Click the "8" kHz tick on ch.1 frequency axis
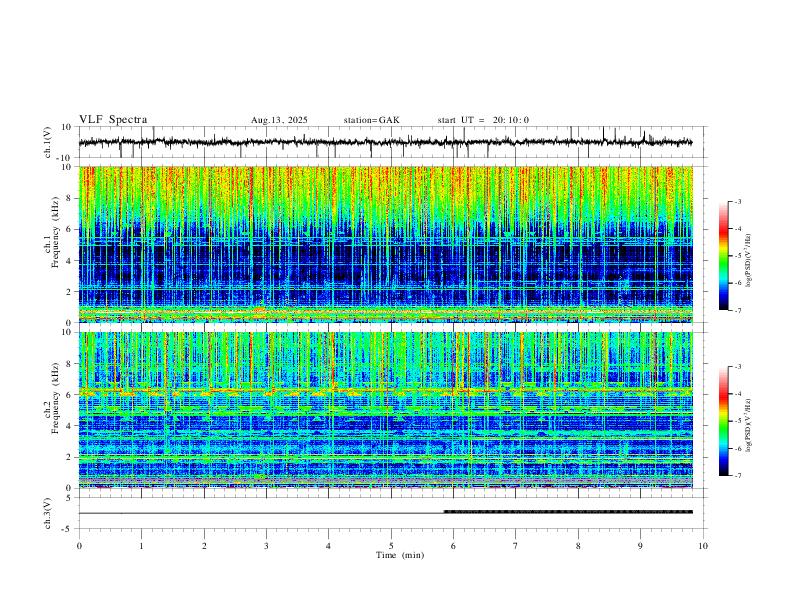The image size is (792, 612). tap(69, 198)
